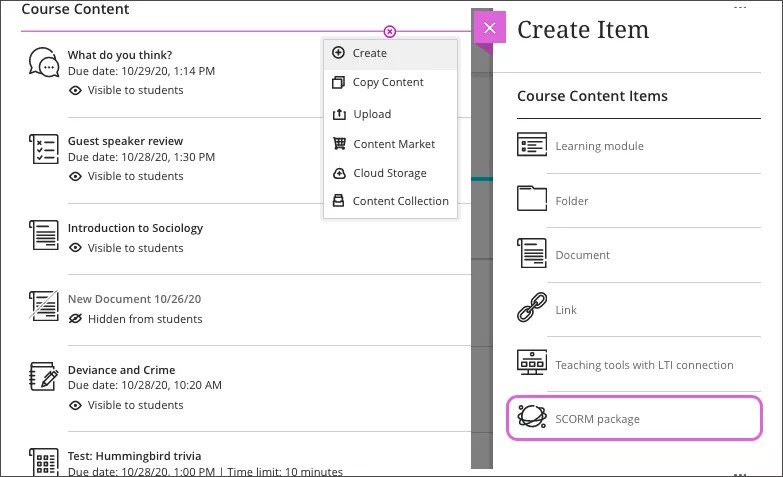
Task: Click the SCORM package planet icon
Action: coord(532,418)
